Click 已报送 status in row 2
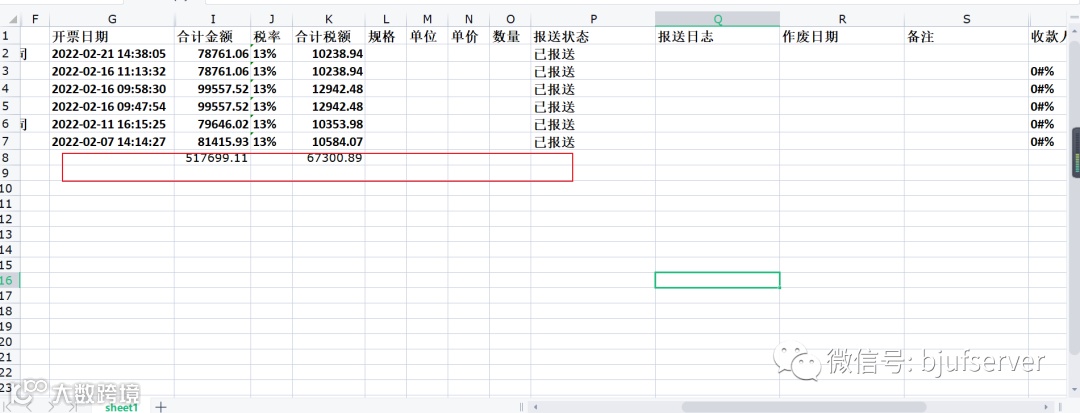This screenshot has width=1080, height=413. coord(592,54)
